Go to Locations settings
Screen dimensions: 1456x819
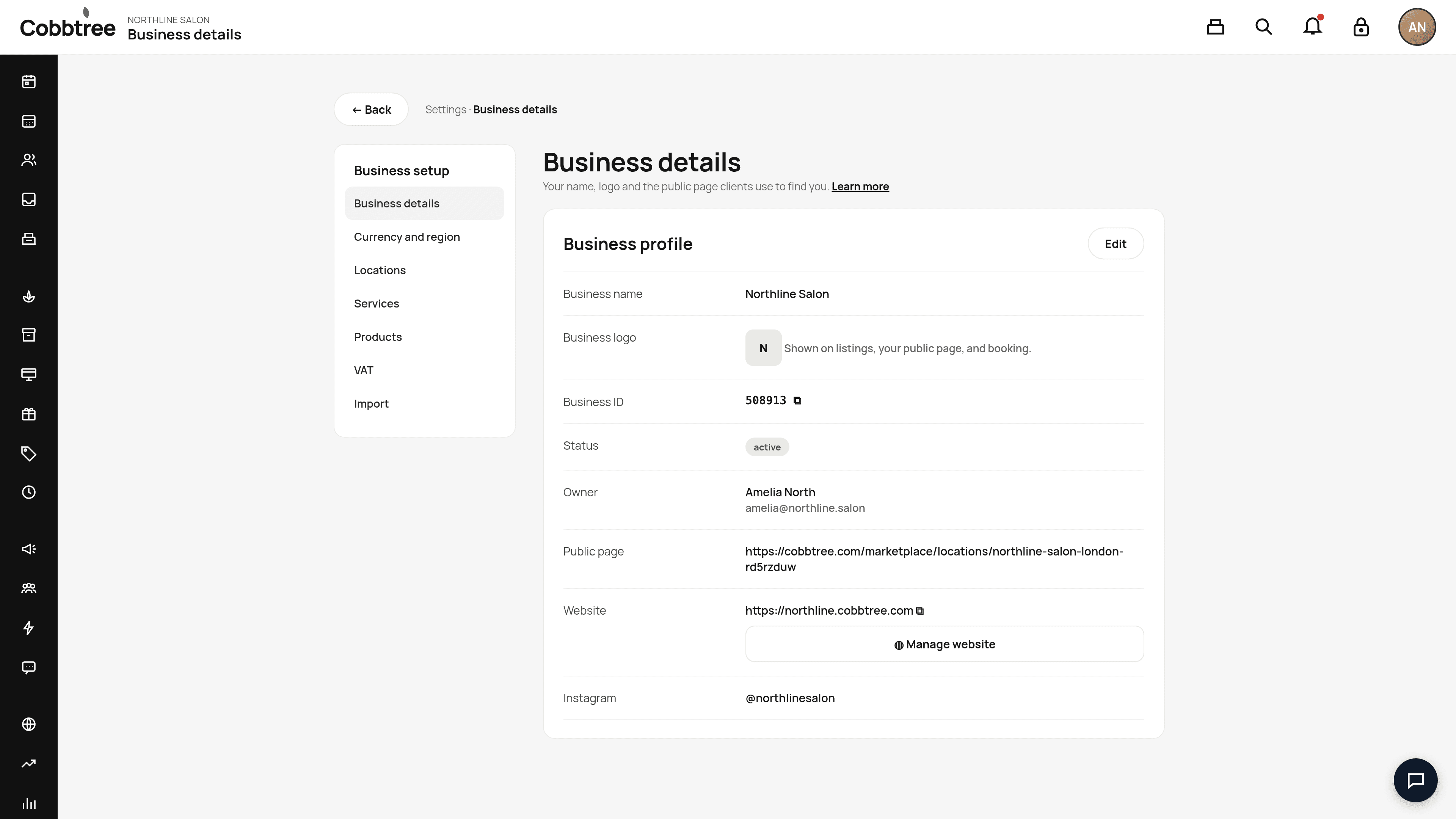[425, 270]
